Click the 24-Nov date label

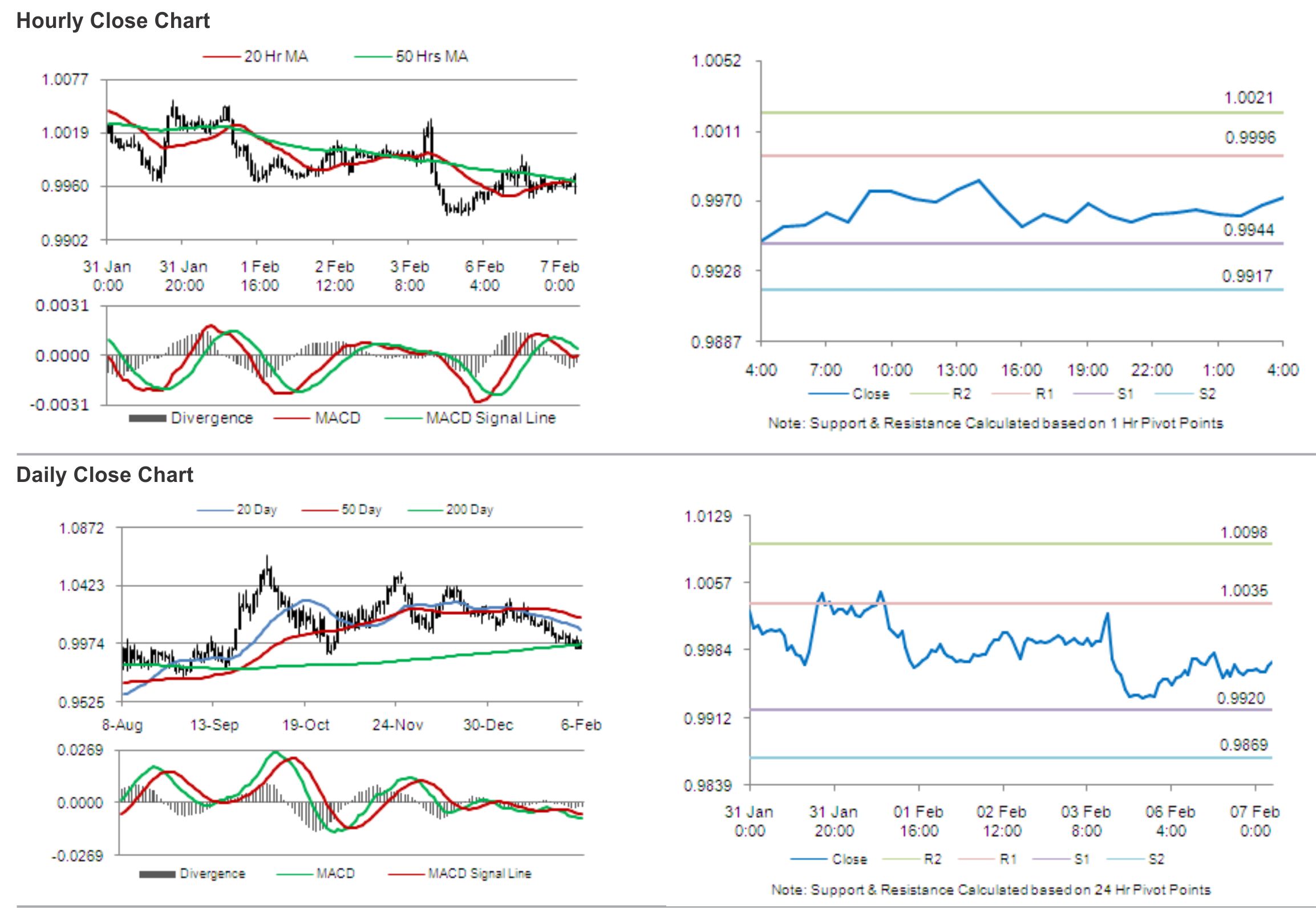[x=398, y=725]
